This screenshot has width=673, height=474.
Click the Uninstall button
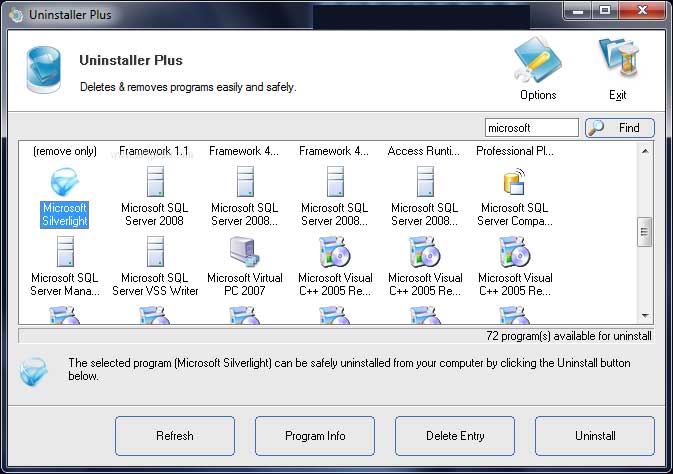pos(595,436)
